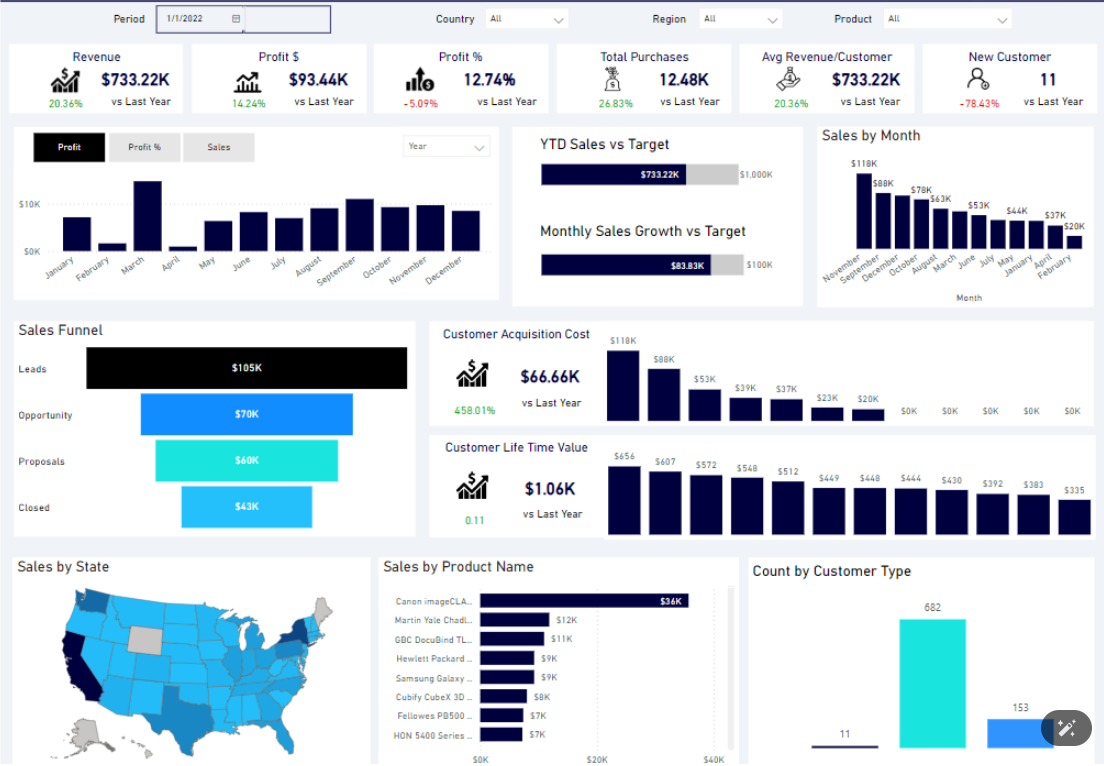1104x766 pixels.
Task: Click the February bar in profit chart
Action: point(112,247)
